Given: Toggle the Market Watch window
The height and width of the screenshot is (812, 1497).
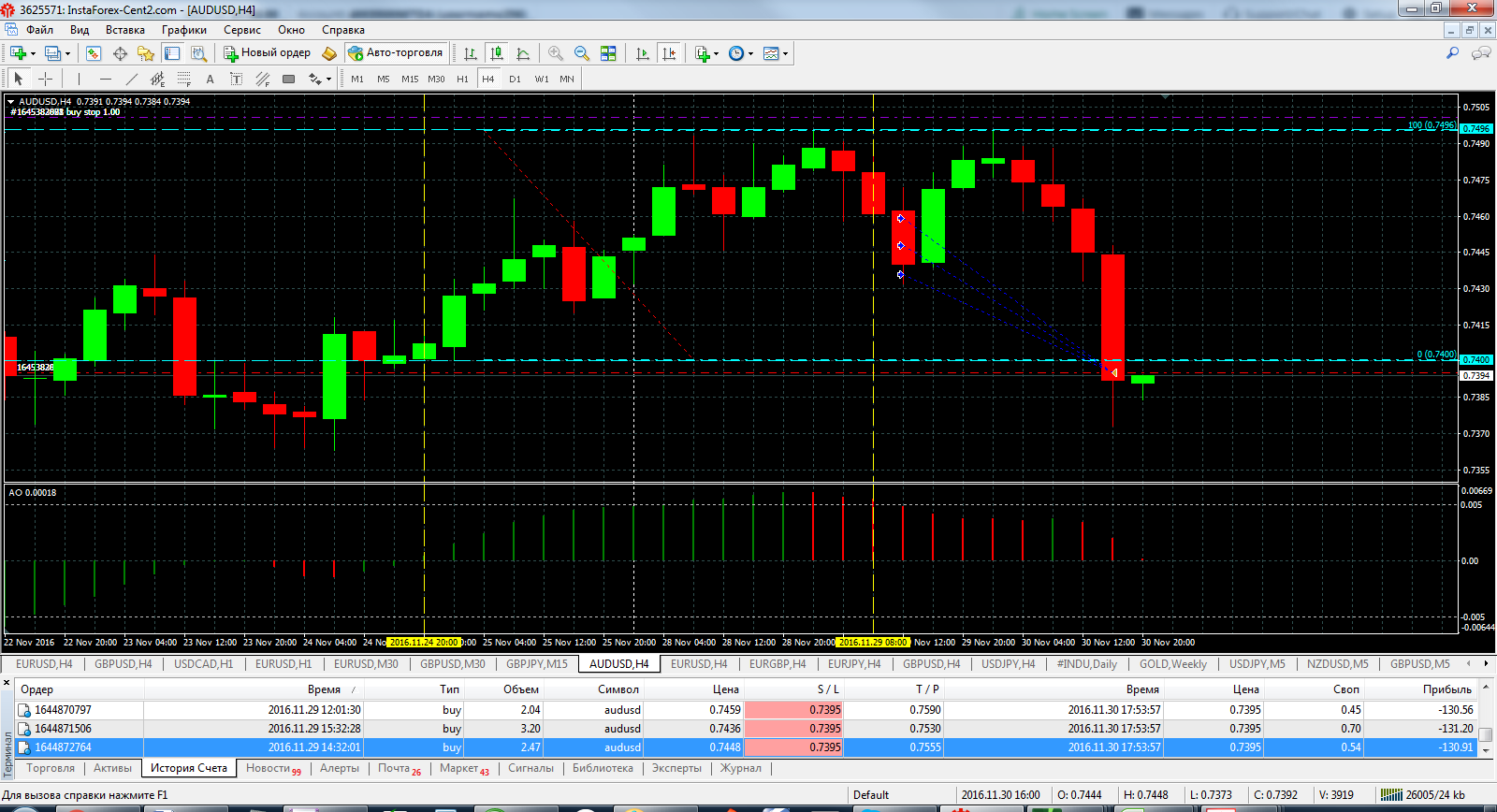Looking at the screenshot, I should coord(94,53).
